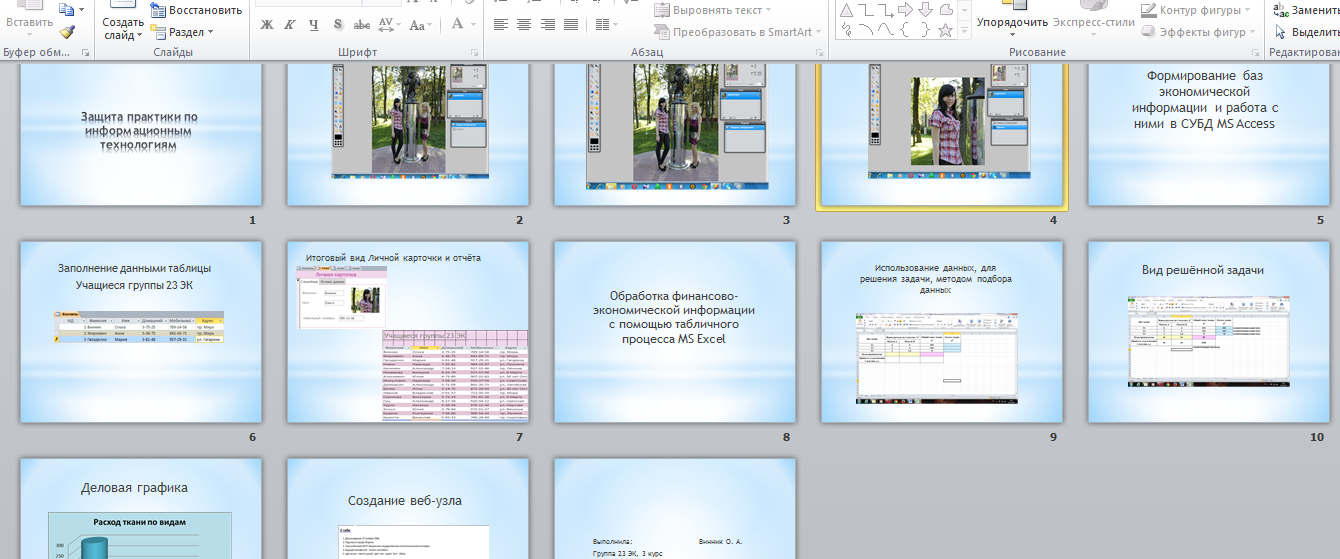Viewport: 1340px width, 559px height.
Task: Center the text alignment
Action: (x=524, y=24)
